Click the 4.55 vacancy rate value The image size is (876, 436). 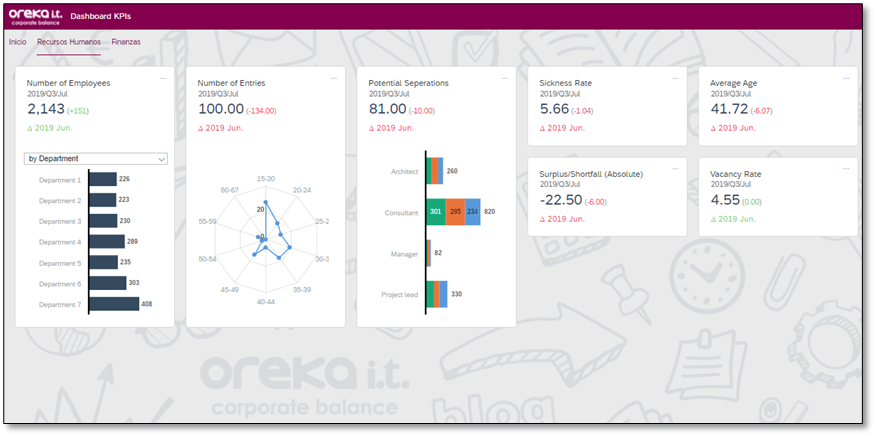[x=725, y=200]
